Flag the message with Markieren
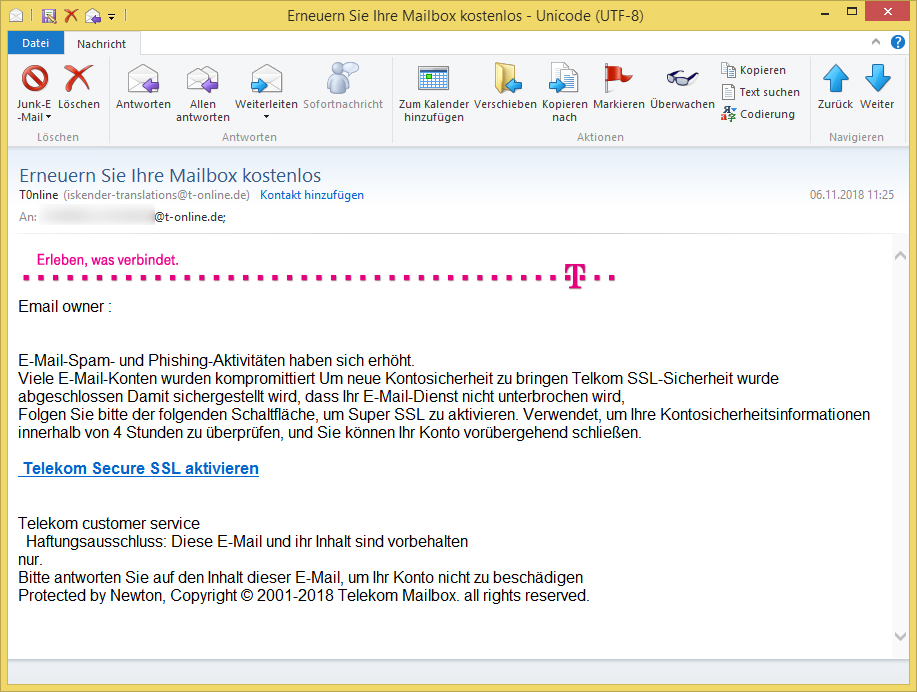The image size is (917, 692). click(x=619, y=87)
